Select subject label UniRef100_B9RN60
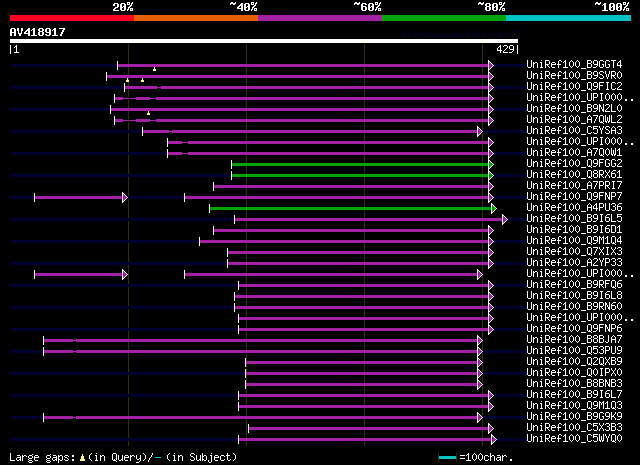 coord(574,307)
